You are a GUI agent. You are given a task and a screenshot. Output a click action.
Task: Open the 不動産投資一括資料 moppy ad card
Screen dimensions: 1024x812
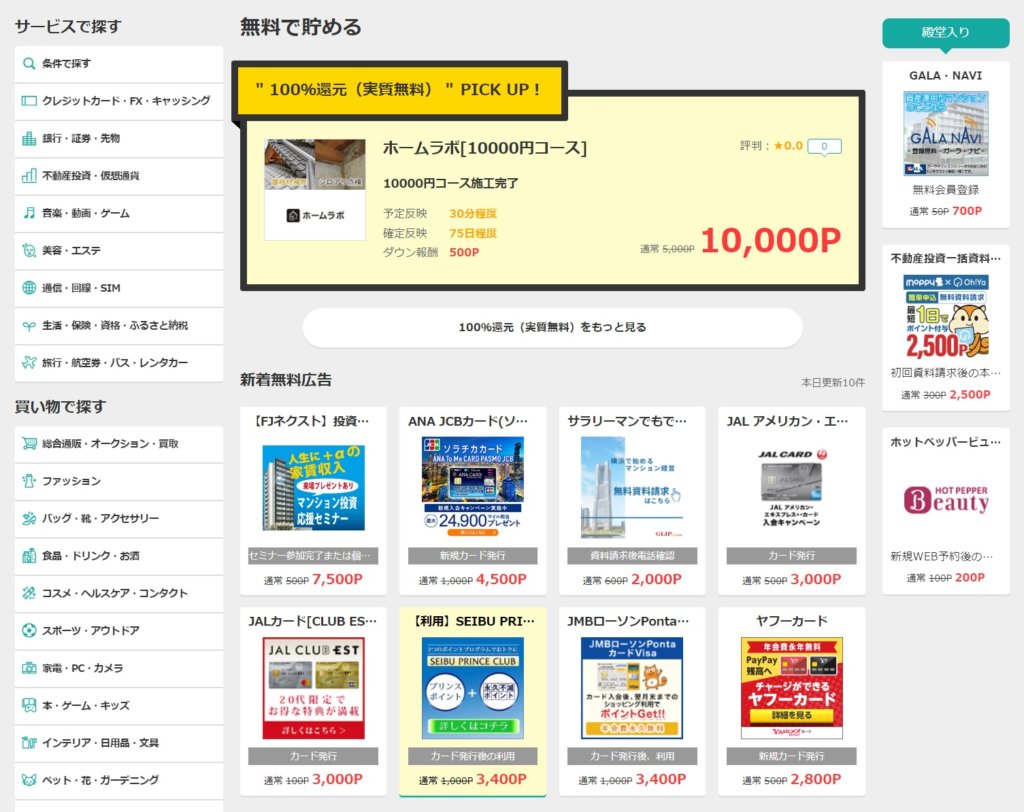coord(946,327)
